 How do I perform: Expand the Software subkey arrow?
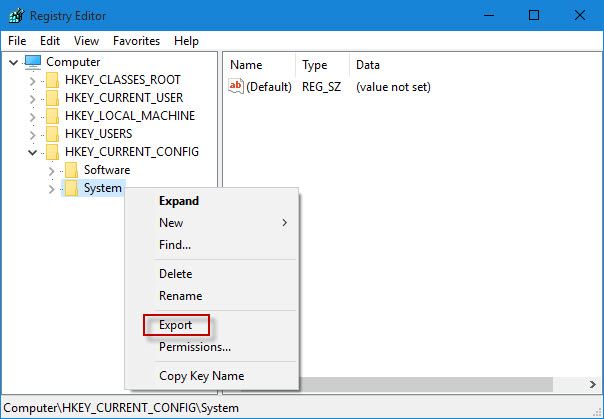pyautogui.click(x=51, y=170)
